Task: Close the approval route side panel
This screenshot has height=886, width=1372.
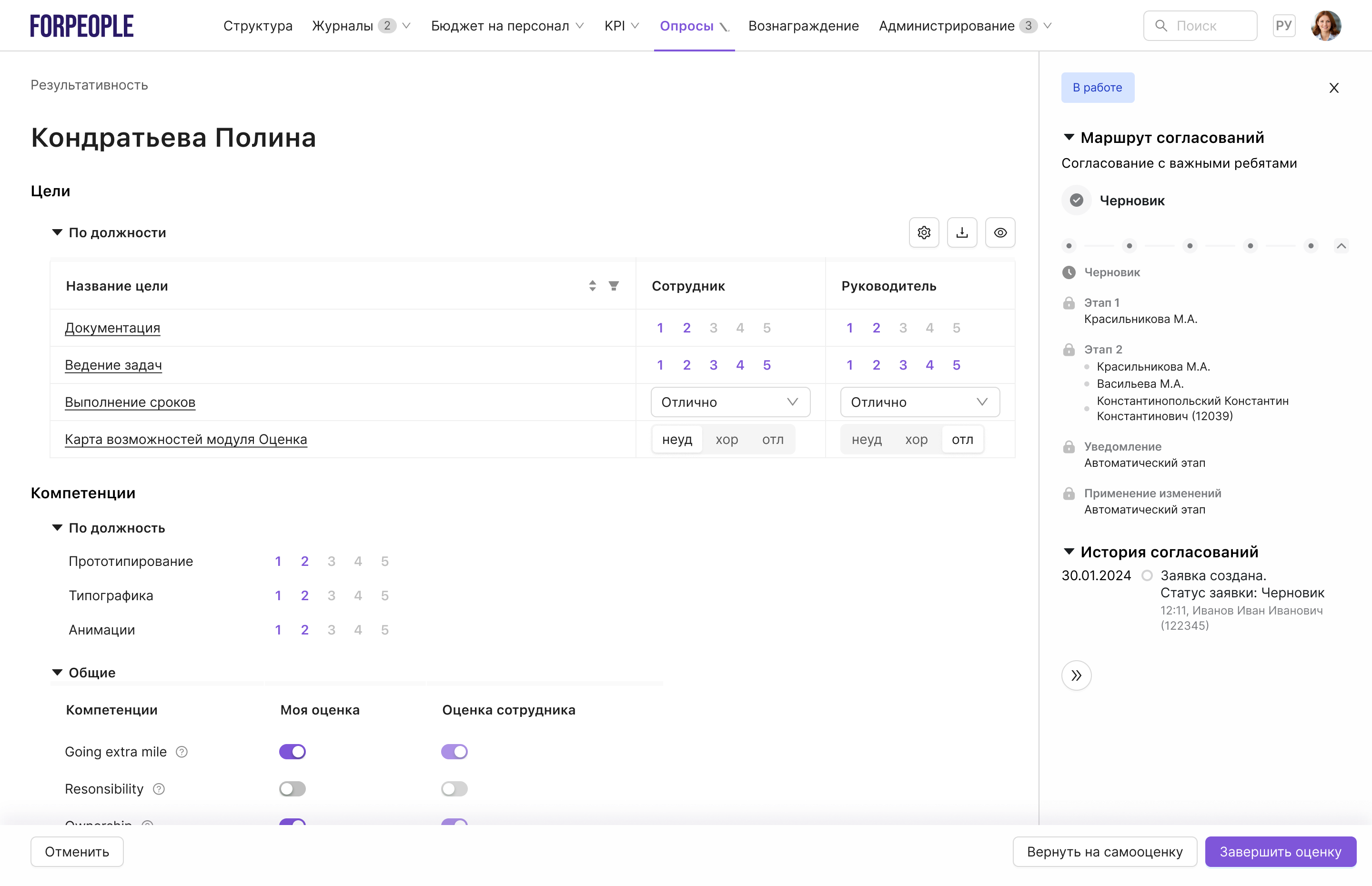Action: (1333, 88)
